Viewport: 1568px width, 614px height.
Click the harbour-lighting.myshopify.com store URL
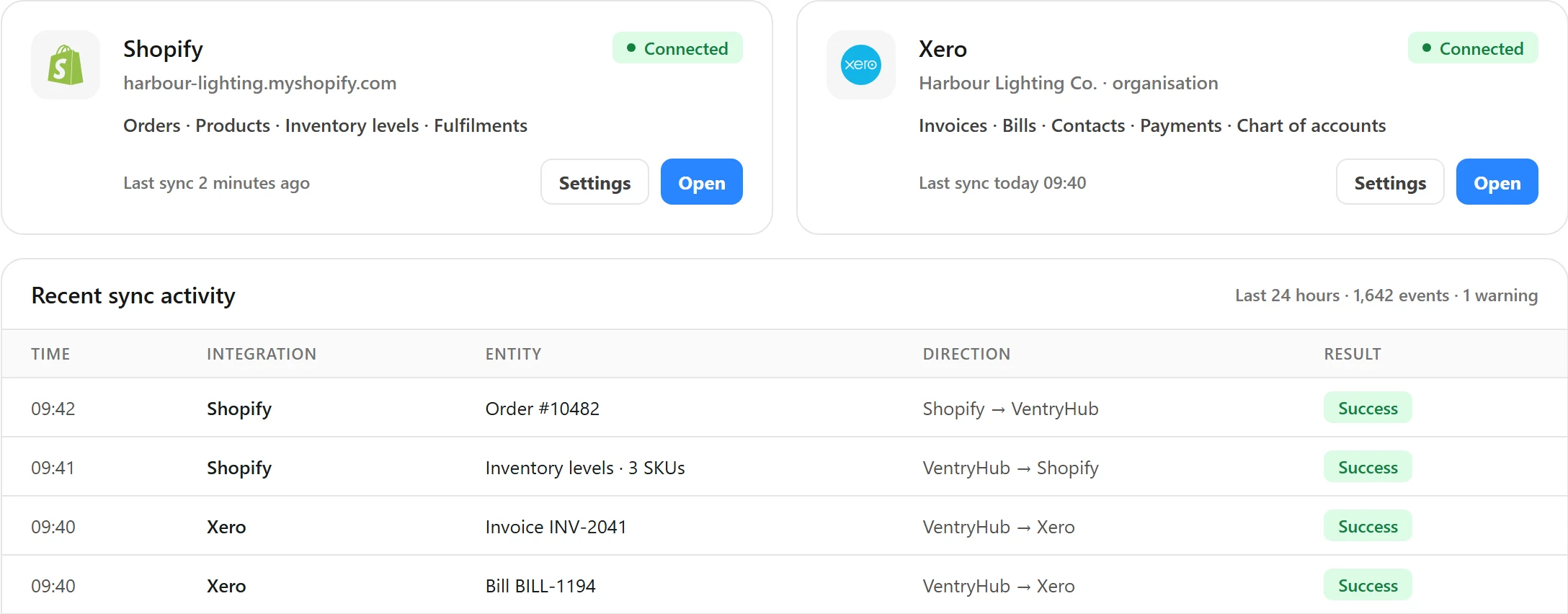tap(260, 83)
